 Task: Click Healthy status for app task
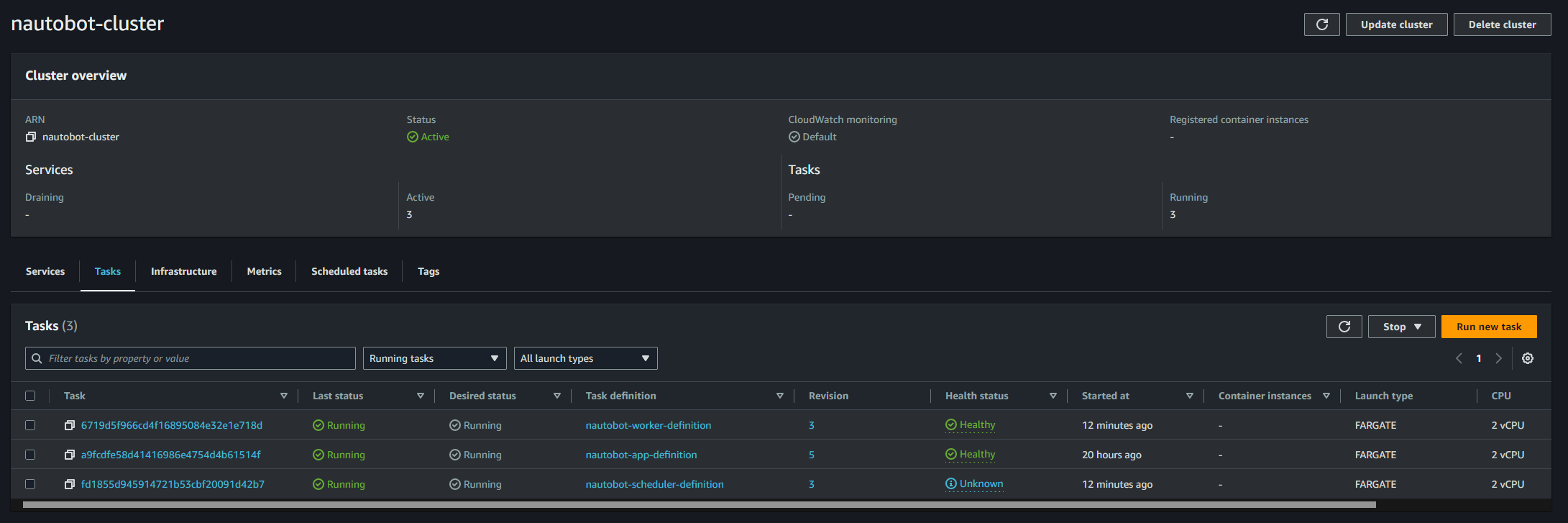971,455
